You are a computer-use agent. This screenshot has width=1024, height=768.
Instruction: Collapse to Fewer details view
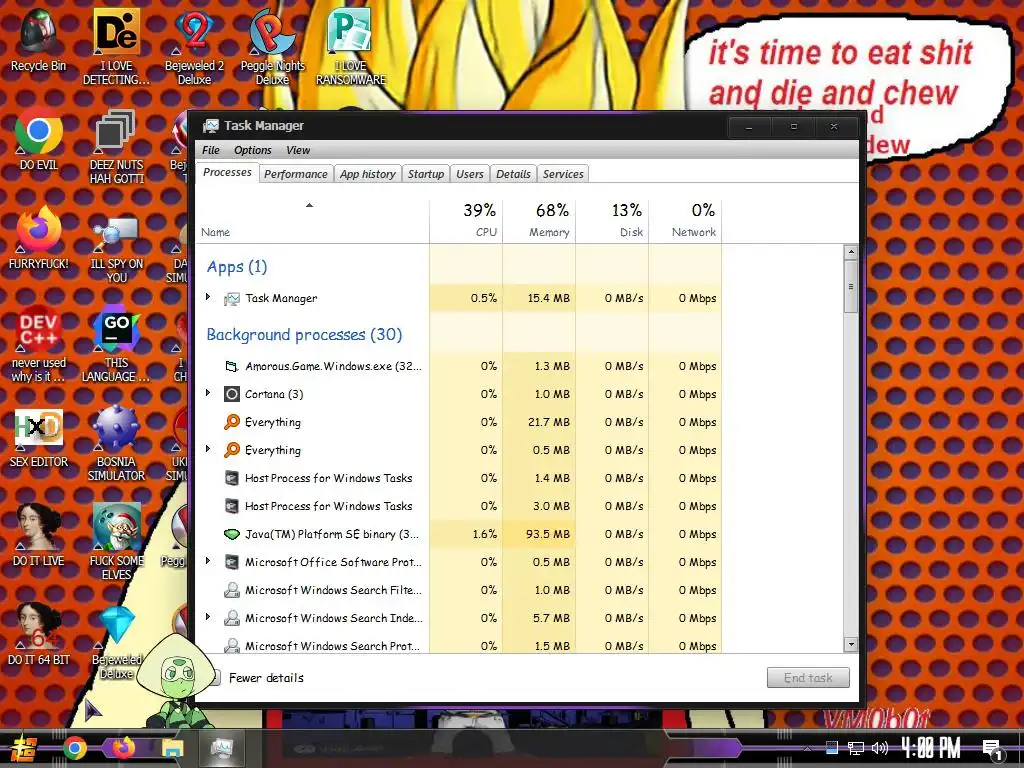tap(266, 678)
